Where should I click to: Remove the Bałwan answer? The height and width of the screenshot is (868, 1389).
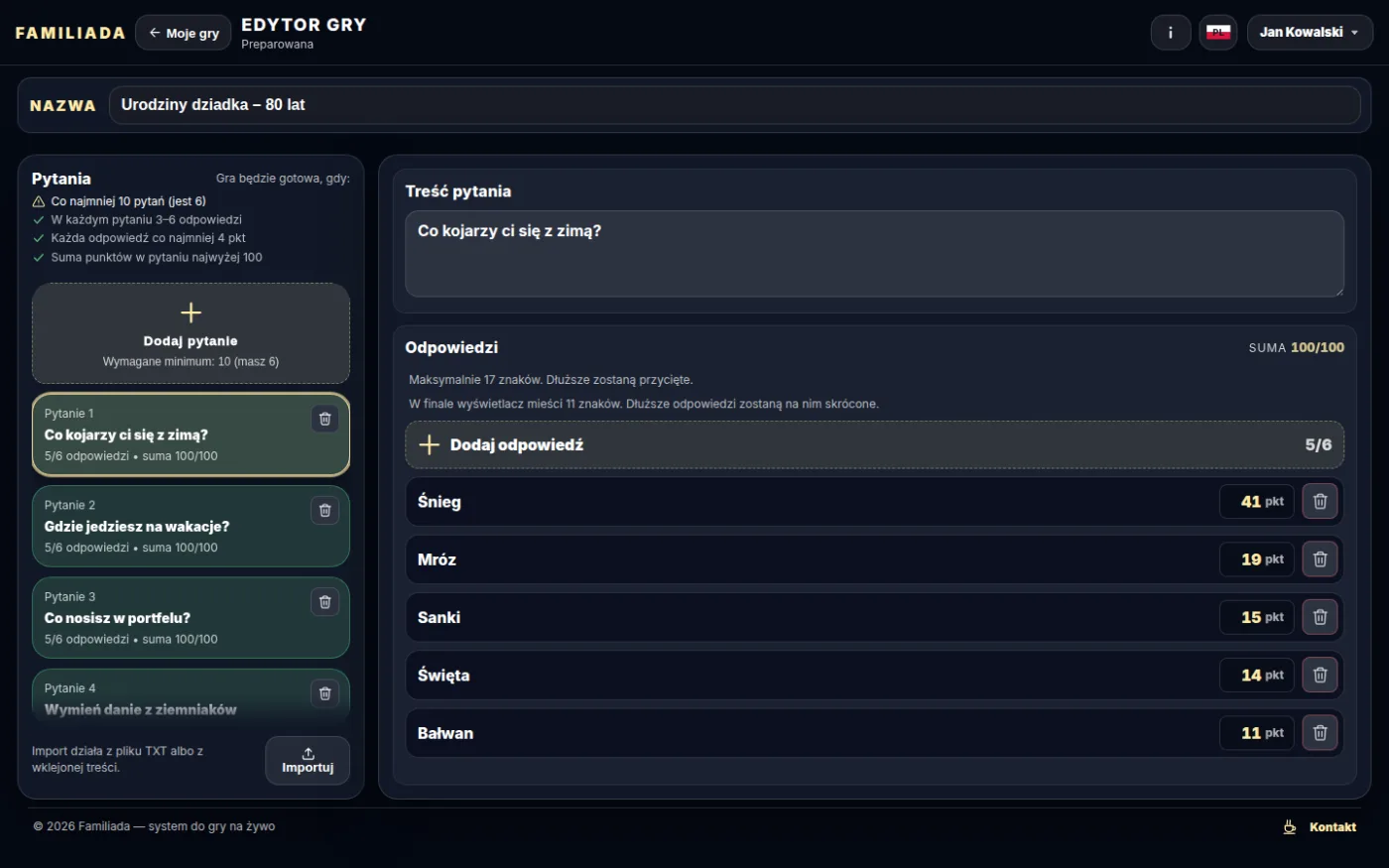click(1320, 733)
